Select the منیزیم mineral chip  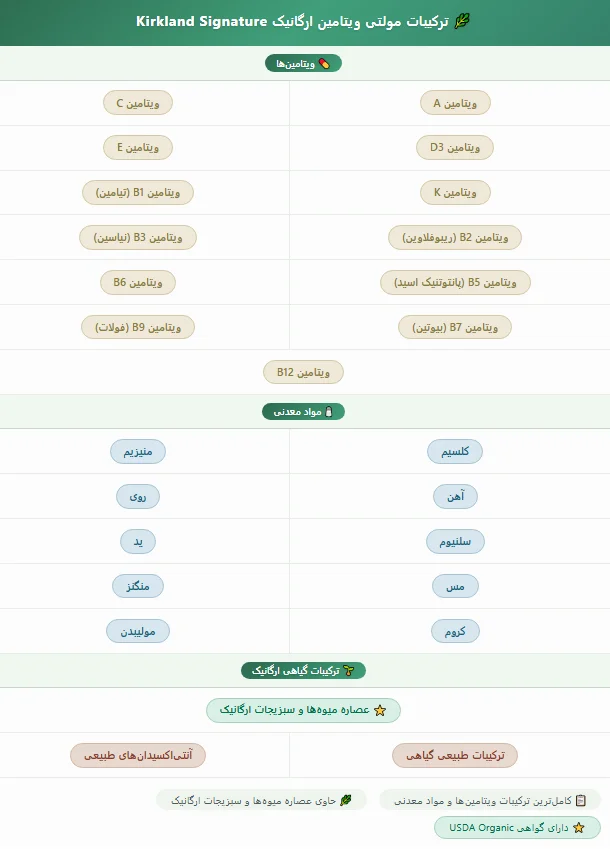137,452
